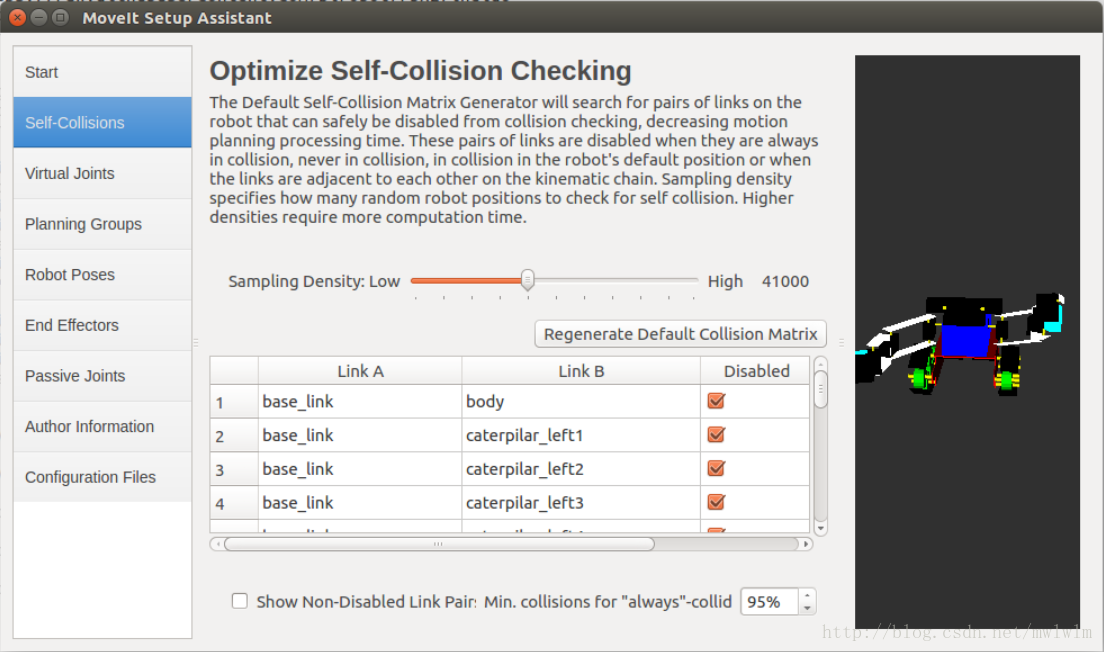Minimize the MoveIt Setup Assistant window
The width and height of the screenshot is (1104, 652).
39,17
